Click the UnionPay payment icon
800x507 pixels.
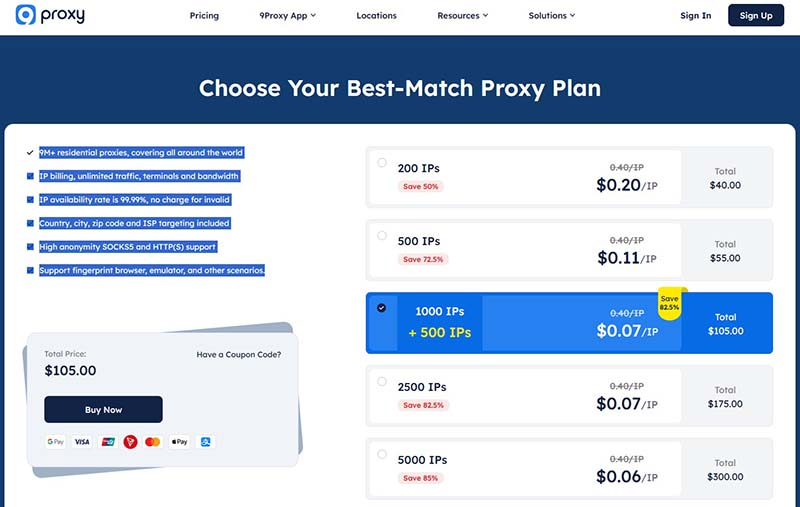pyautogui.click(x=107, y=441)
